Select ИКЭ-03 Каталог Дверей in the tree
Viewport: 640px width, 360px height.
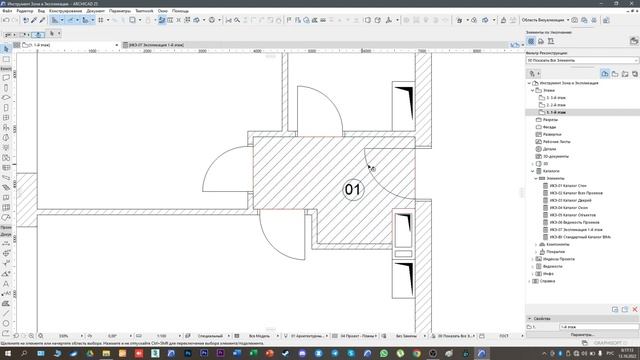pos(570,200)
